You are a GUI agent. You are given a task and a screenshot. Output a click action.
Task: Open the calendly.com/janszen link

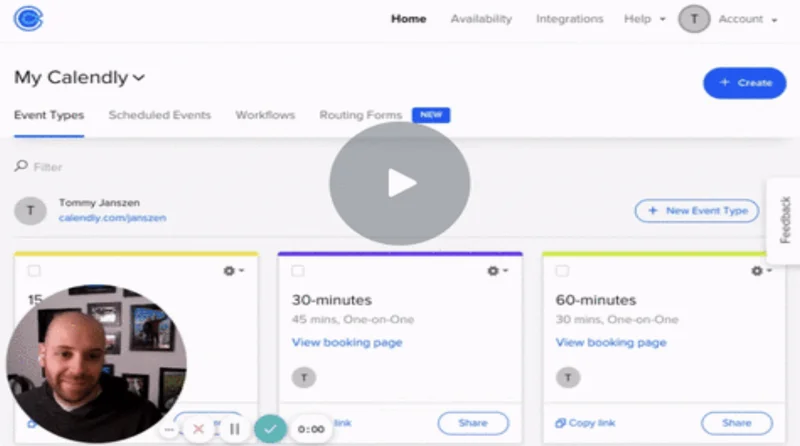tap(112, 218)
